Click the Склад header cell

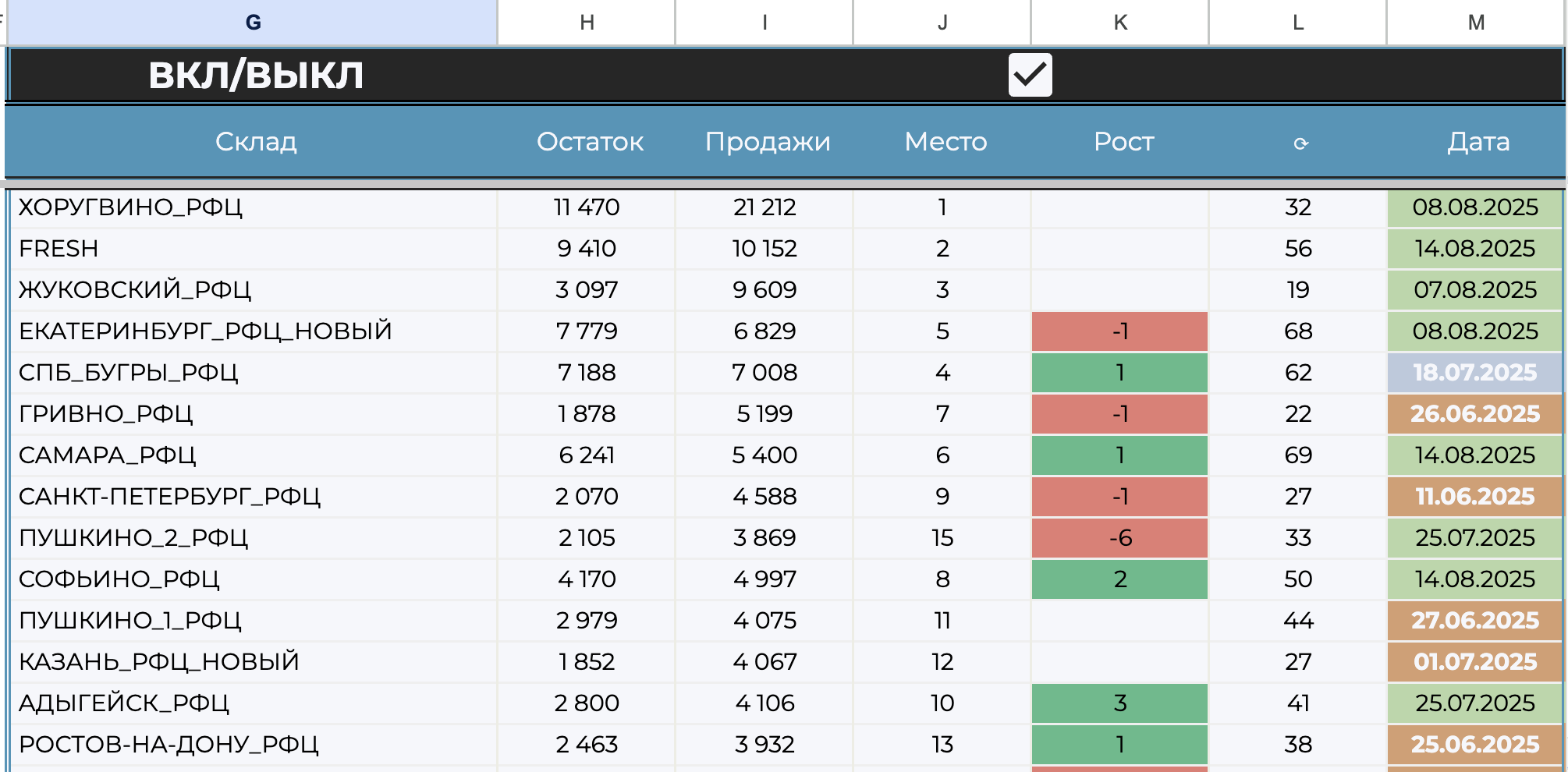(255, 142)
